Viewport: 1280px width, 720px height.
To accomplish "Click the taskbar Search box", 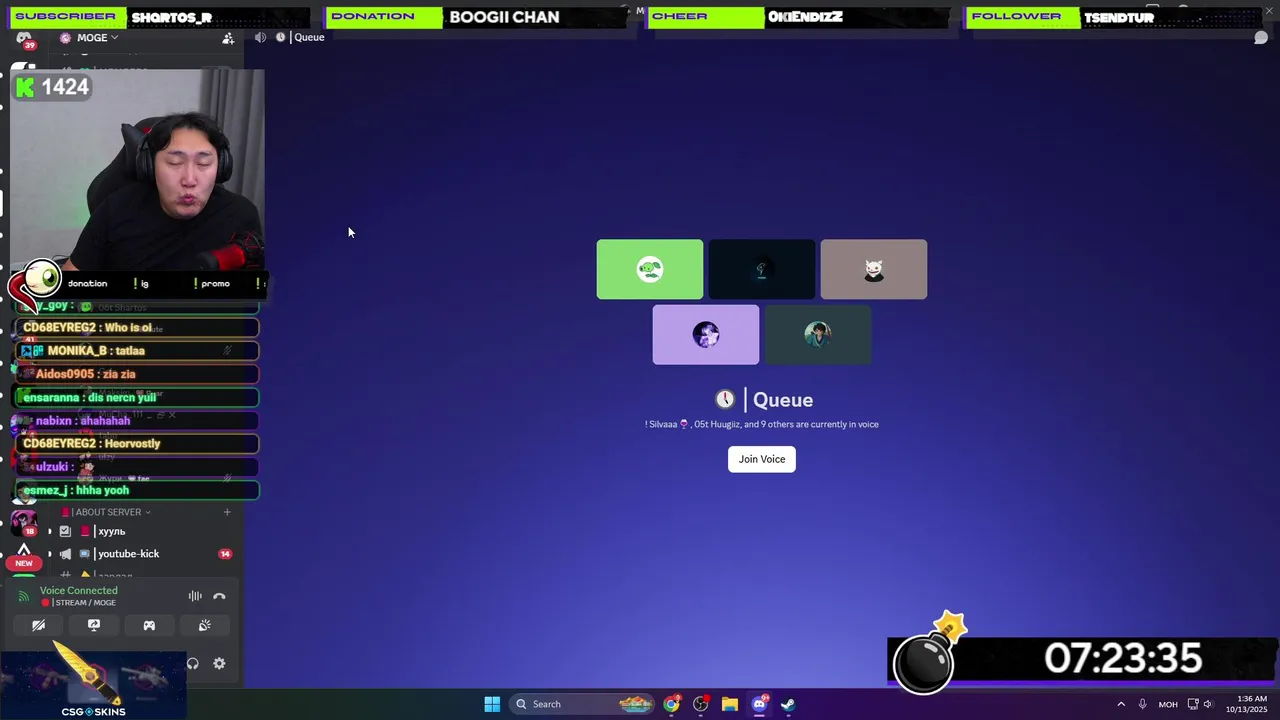I will tap(582, 704).
